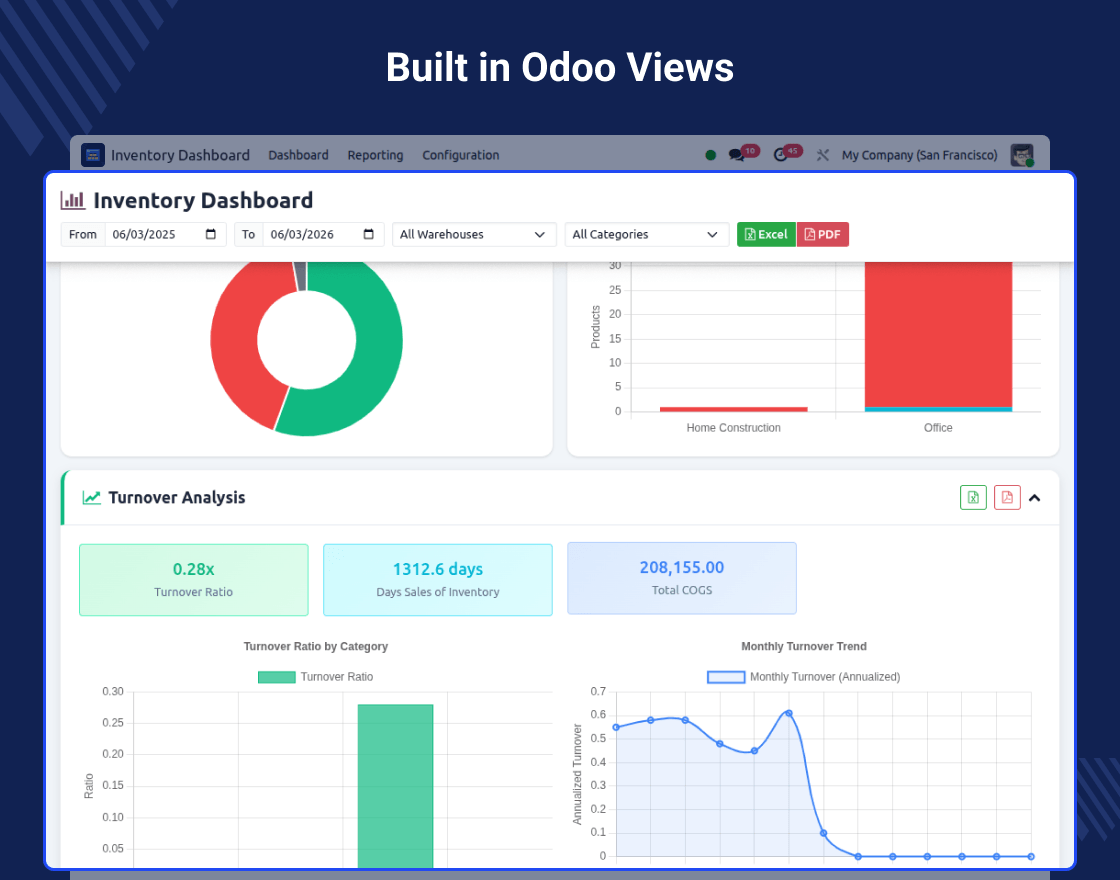Open the debug tools wrench icon
Image resolution: width=1120 pixels, height=880 pixels.
(823, 155)
